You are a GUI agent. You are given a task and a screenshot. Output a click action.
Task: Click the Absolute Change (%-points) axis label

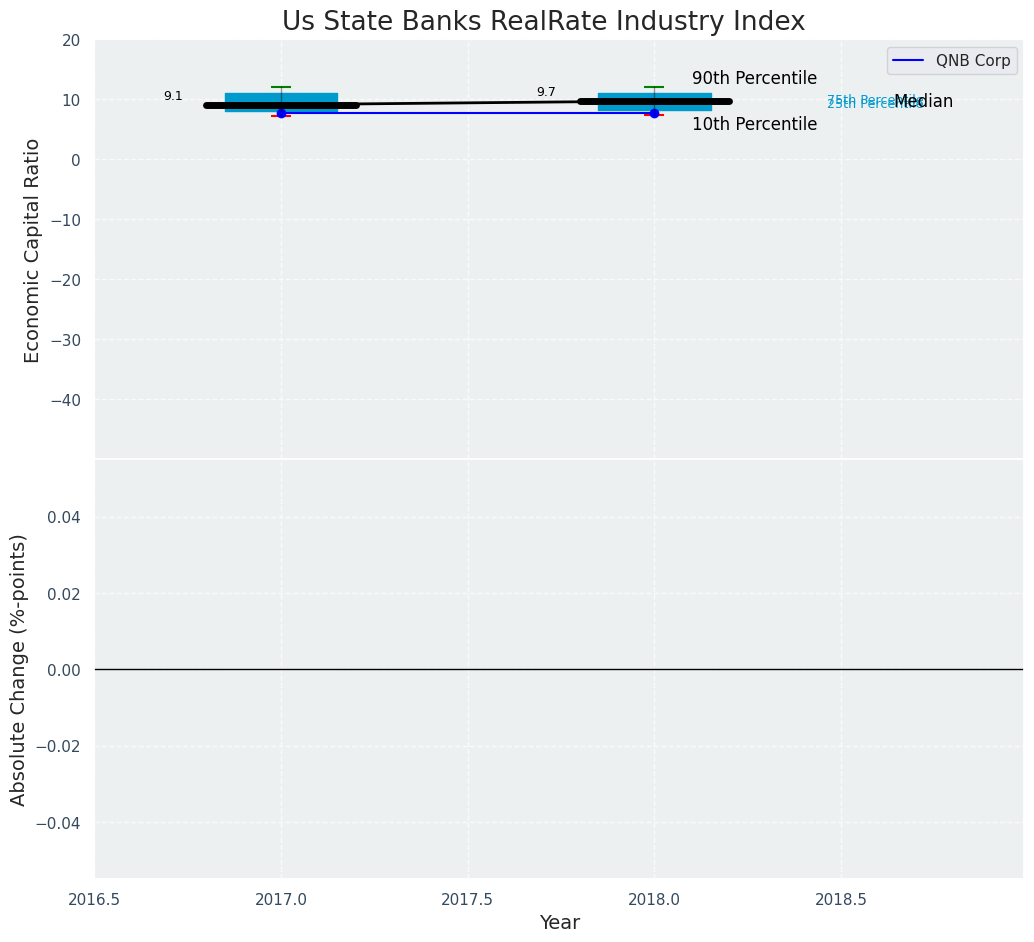pyautogui.click(x=19, y=669)
